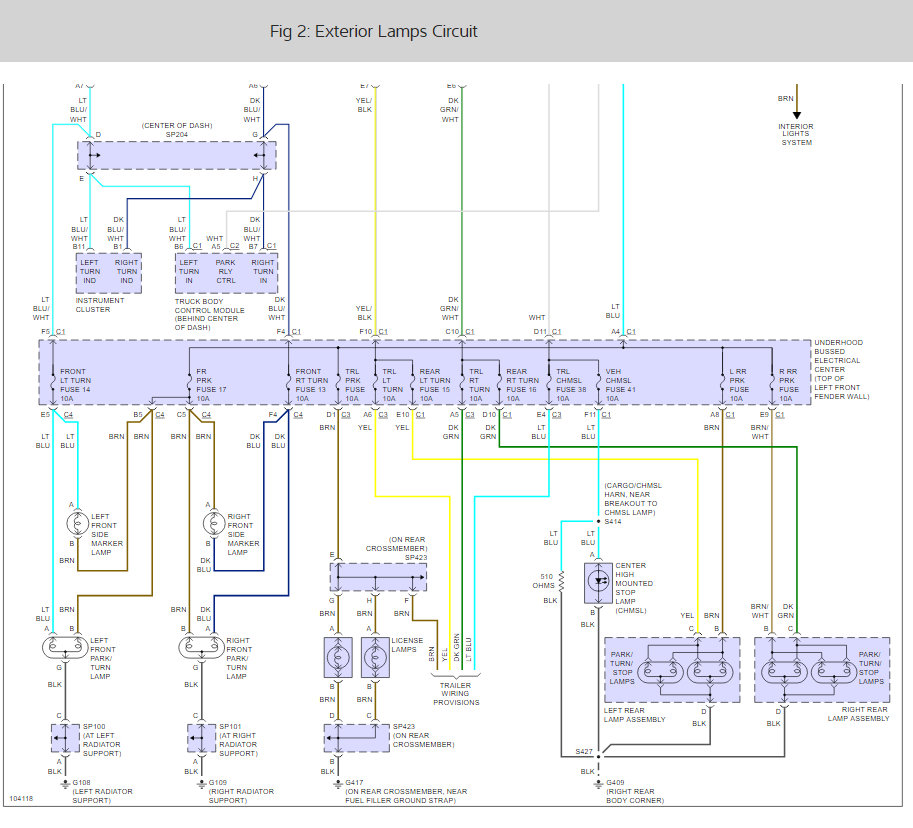Image resolution: width=913 pixels, height=828 pixels.
Task: Click the right rear lamp assembly box
Action: click(x=822, y=670)
